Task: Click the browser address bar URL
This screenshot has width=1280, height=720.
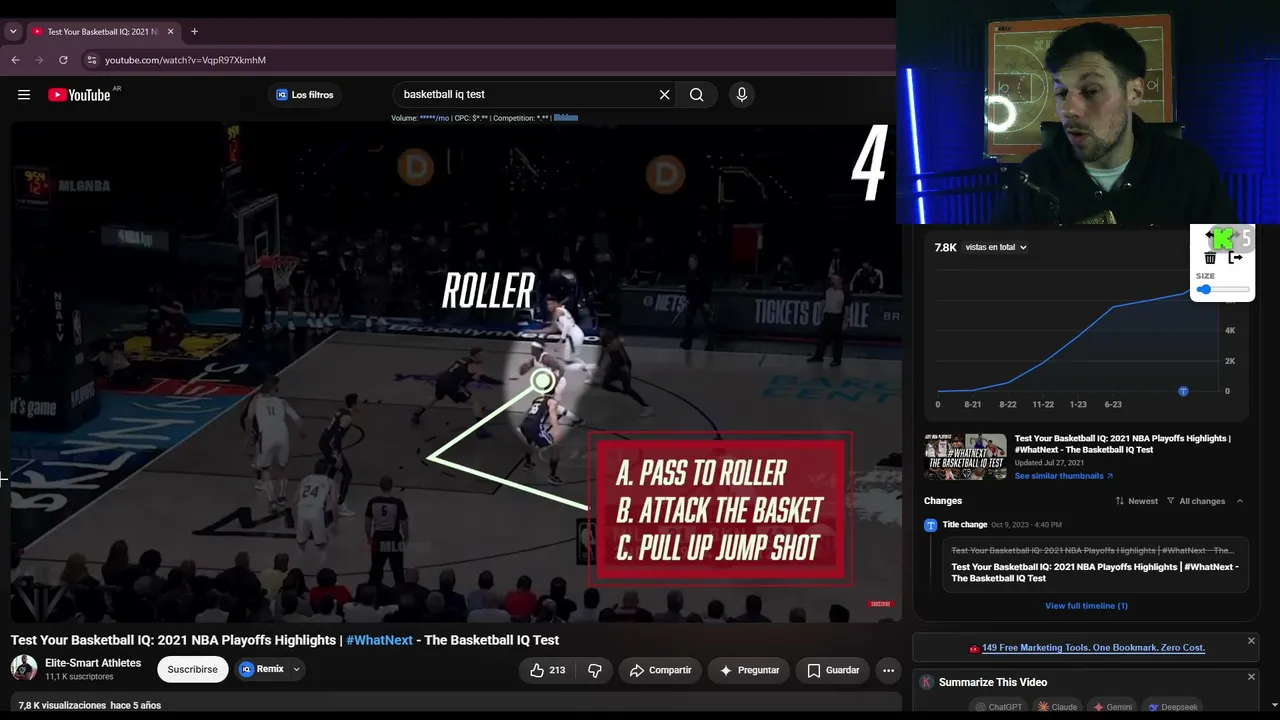Action: 185,60
